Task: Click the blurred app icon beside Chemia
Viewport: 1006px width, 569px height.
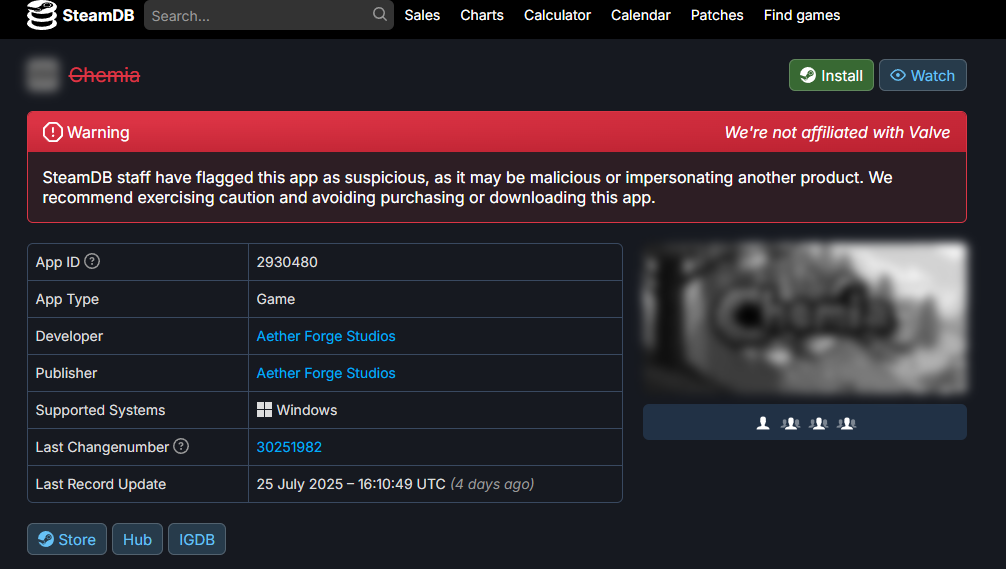Action: click(43, 75)
